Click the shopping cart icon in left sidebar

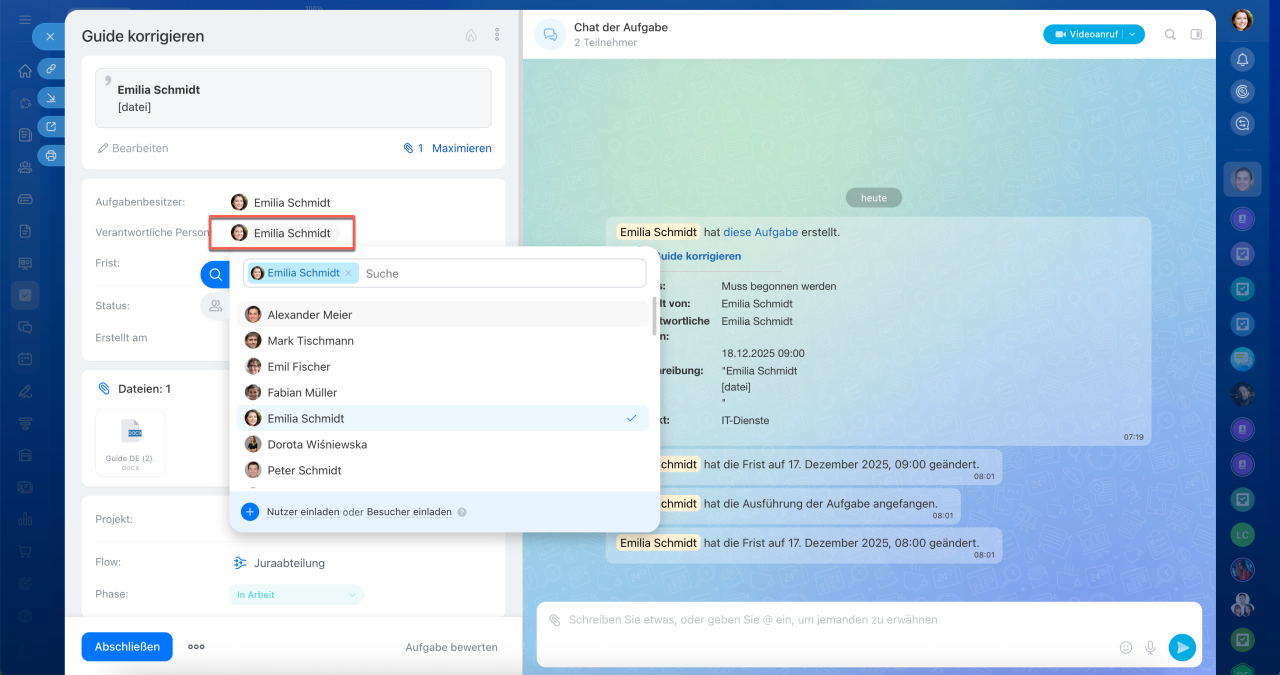(x=25, y=551)
